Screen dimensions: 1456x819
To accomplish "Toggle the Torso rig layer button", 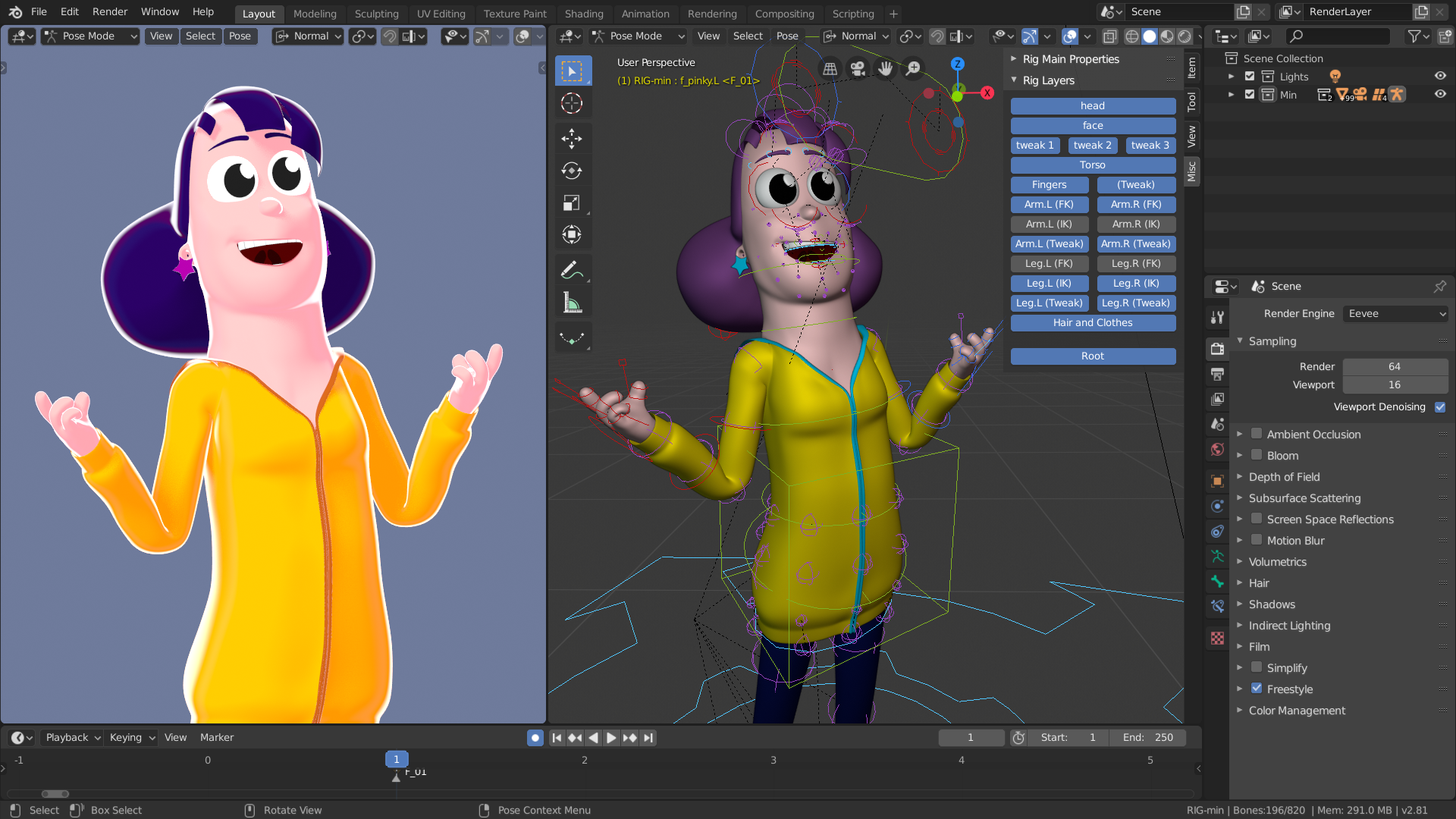I will 1092,165.
